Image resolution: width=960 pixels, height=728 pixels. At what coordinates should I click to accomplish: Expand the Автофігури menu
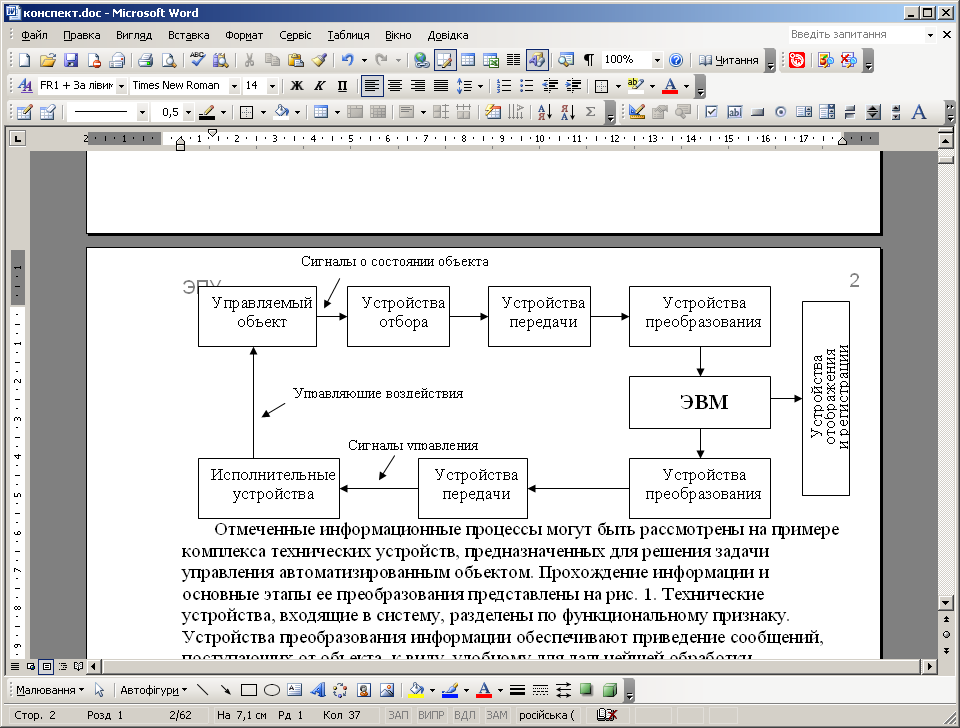click(x=154, y=690)
